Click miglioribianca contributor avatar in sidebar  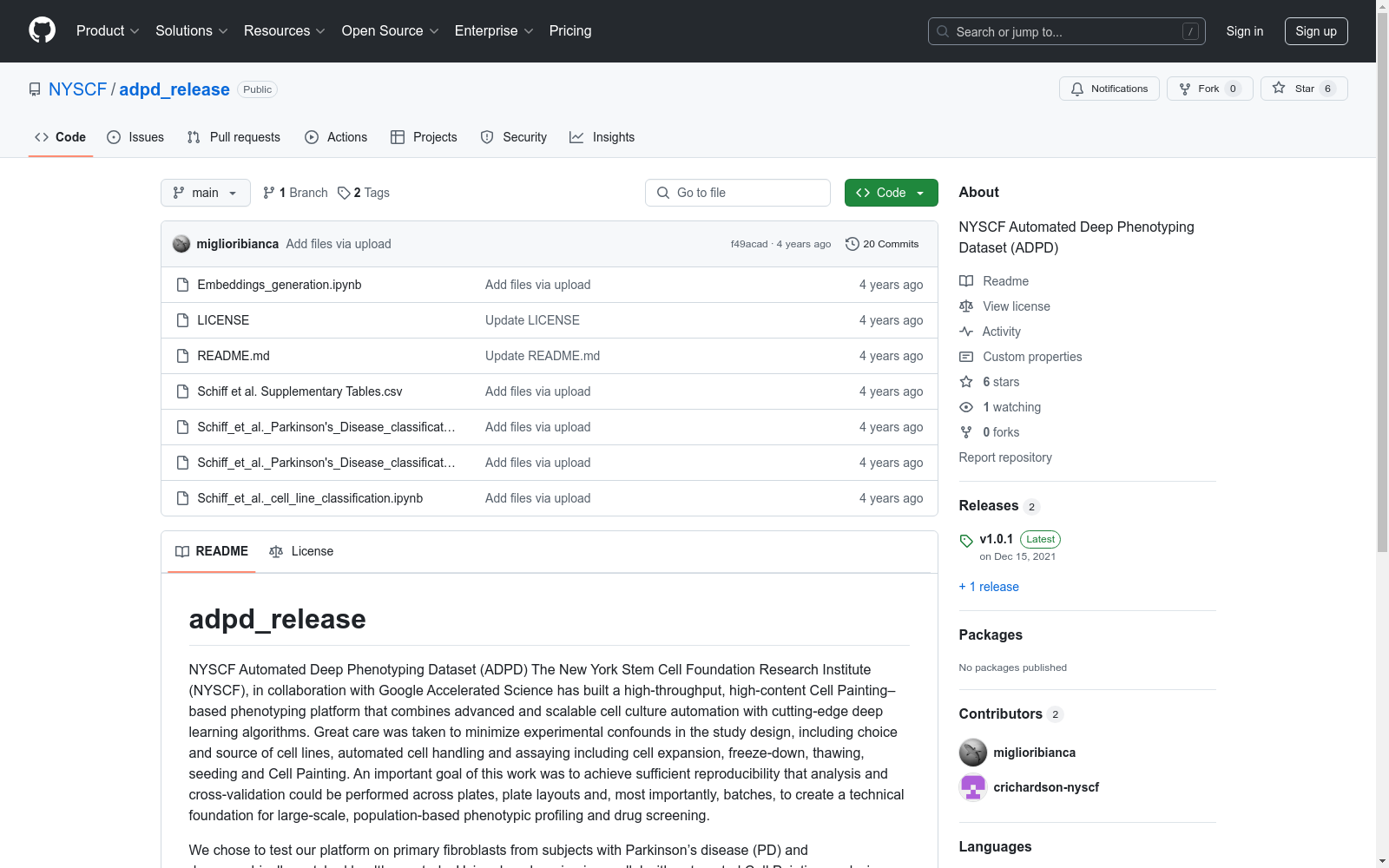(x=973, y=753)
